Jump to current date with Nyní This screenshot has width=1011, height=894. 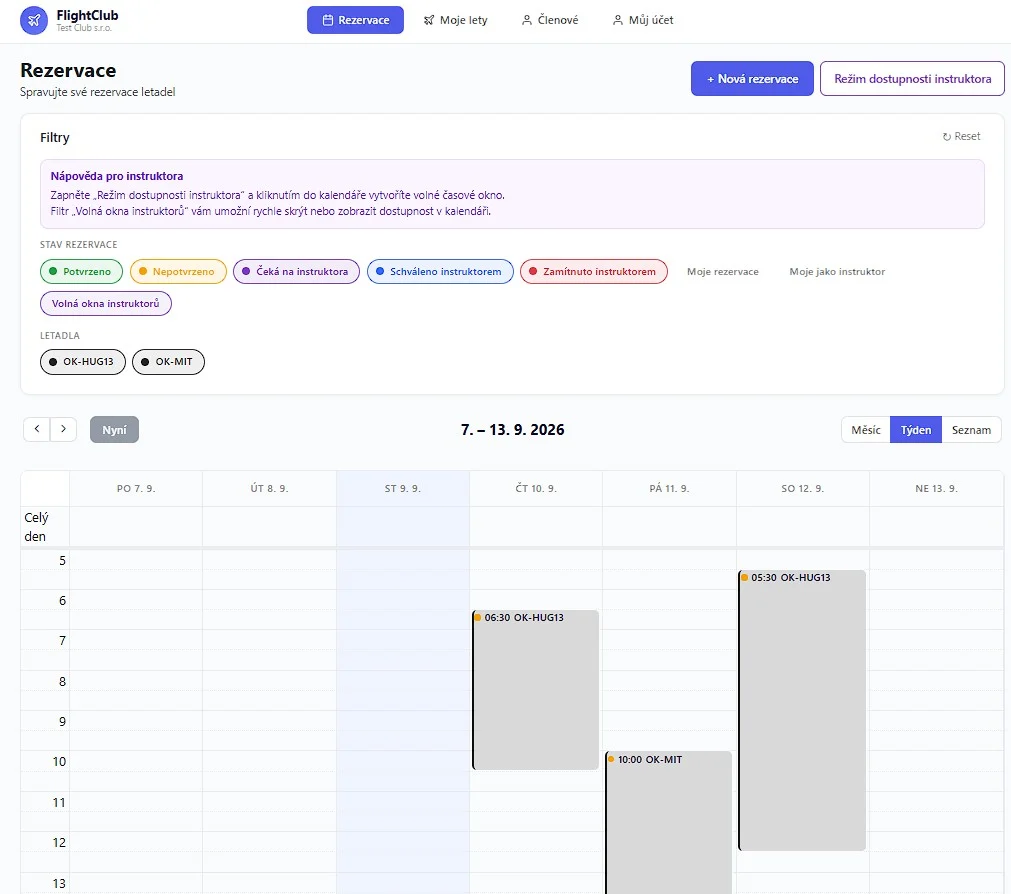pos(114,430)
